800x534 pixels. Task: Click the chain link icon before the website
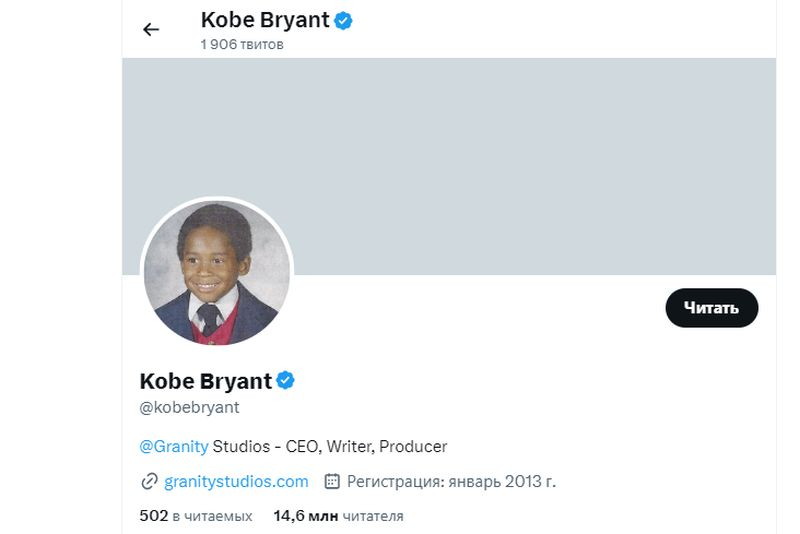tap(150, 482)
